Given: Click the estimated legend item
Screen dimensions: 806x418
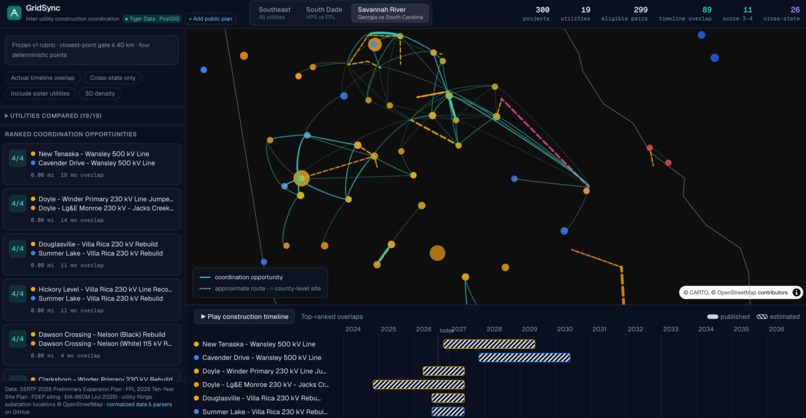Looking at the screenshot, I should [778, 317].
